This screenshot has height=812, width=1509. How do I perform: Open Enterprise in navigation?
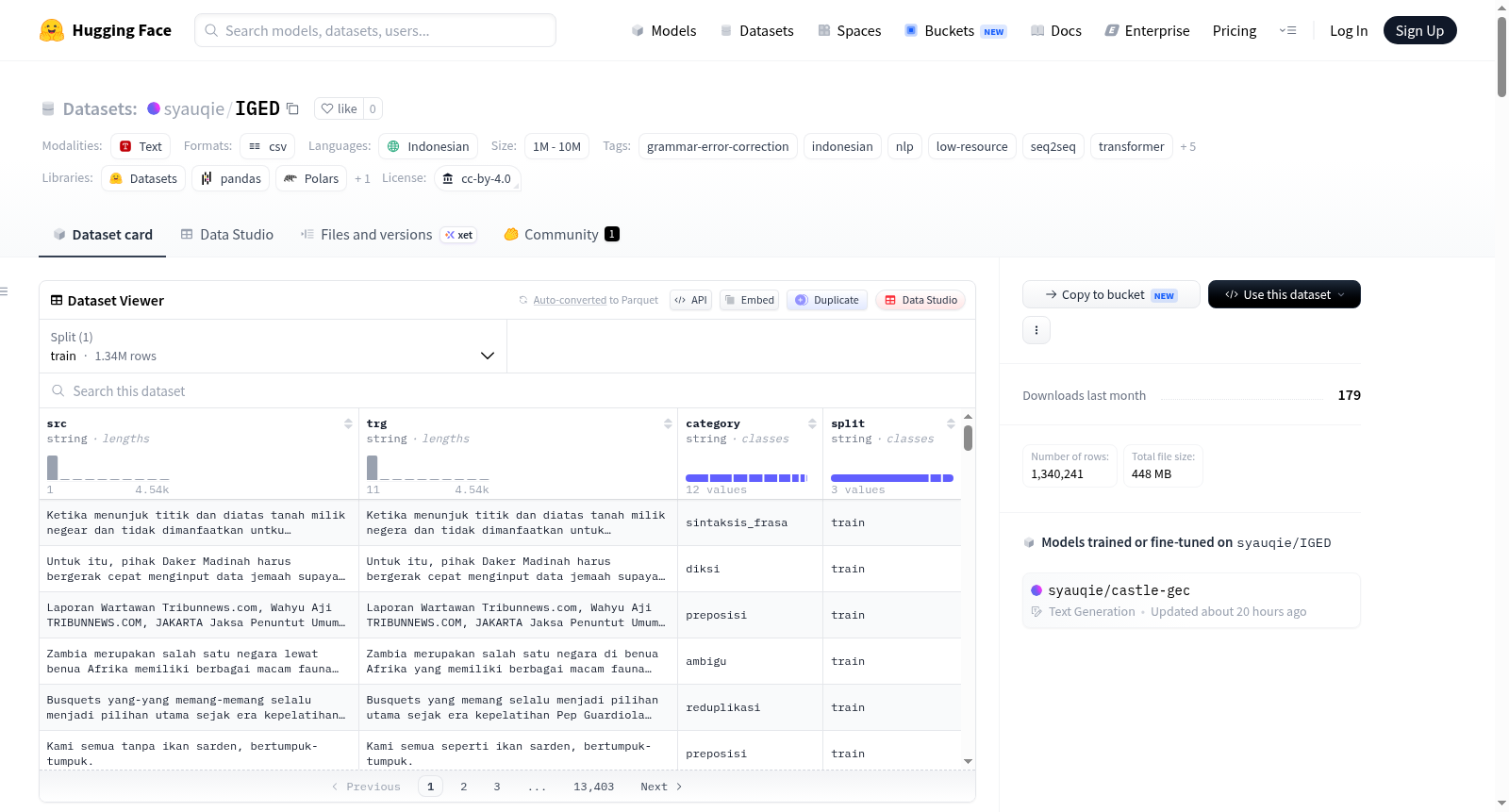tap(1147, 30)
